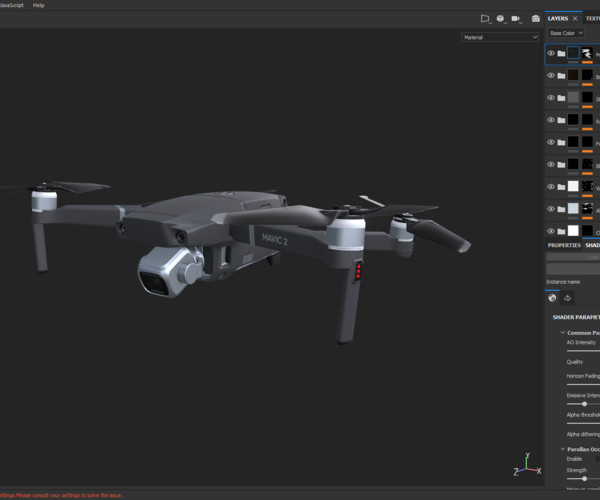
Task: Click the XYZ axis gizmo in viewport
Action: (x=527, y=465)
